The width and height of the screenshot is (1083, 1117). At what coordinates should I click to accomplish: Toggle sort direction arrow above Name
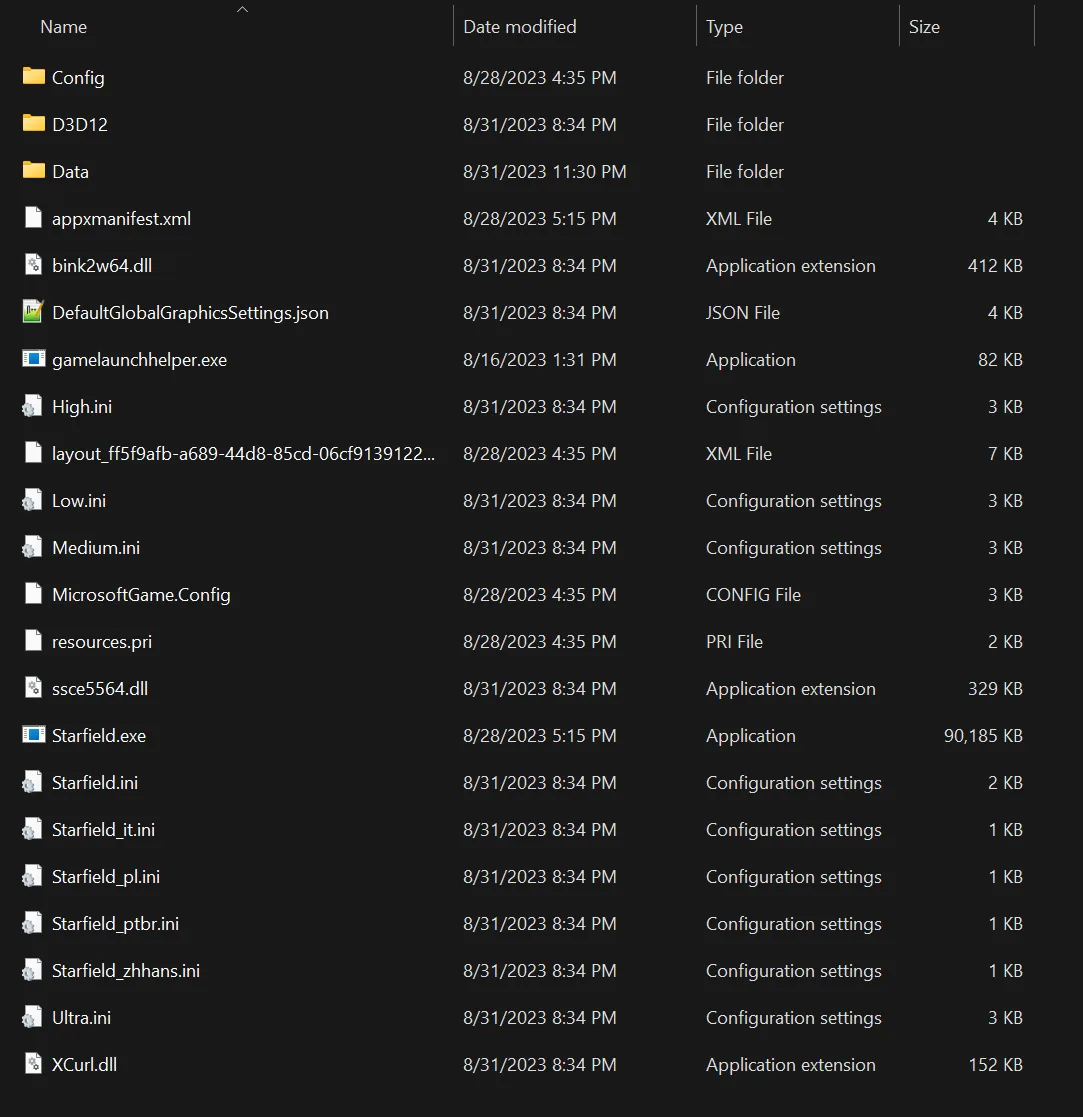242,9
